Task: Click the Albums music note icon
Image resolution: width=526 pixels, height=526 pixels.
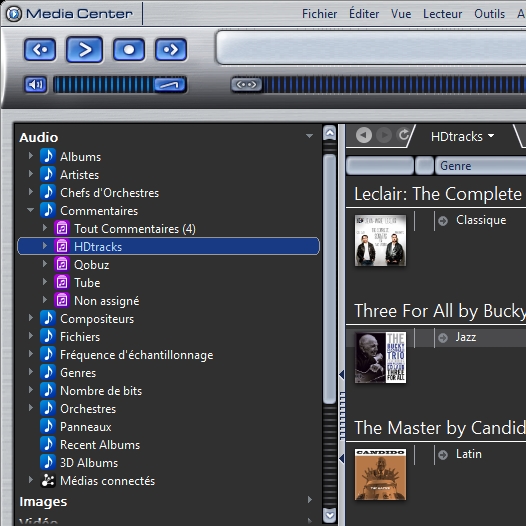Action: click(x=48, y=156)
